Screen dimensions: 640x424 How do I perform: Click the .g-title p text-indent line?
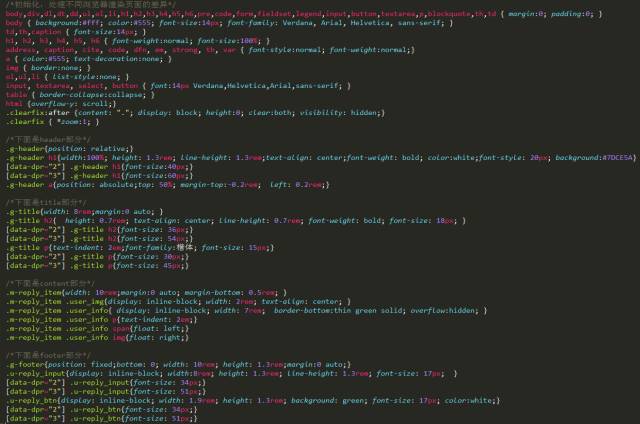[140, 247]
